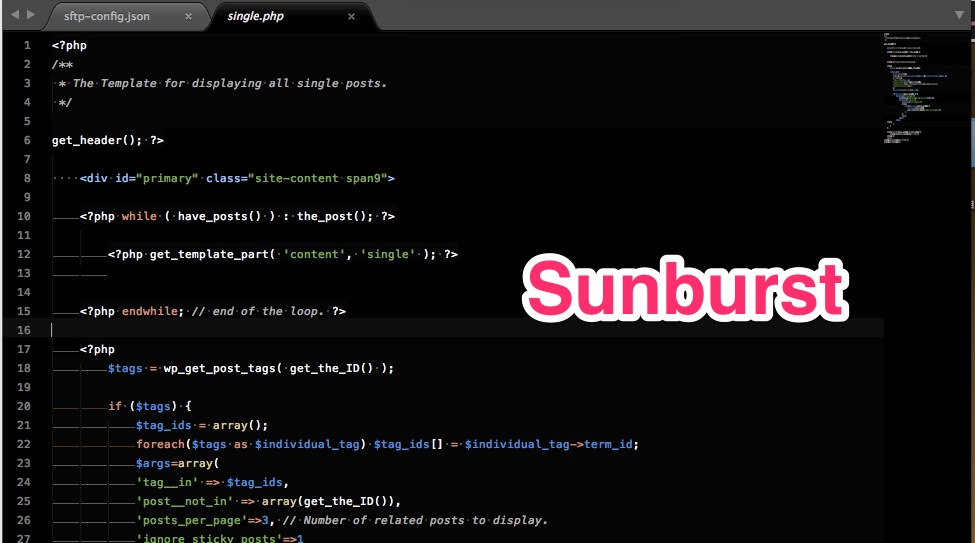Click line number 16 in the gutter

24,330
